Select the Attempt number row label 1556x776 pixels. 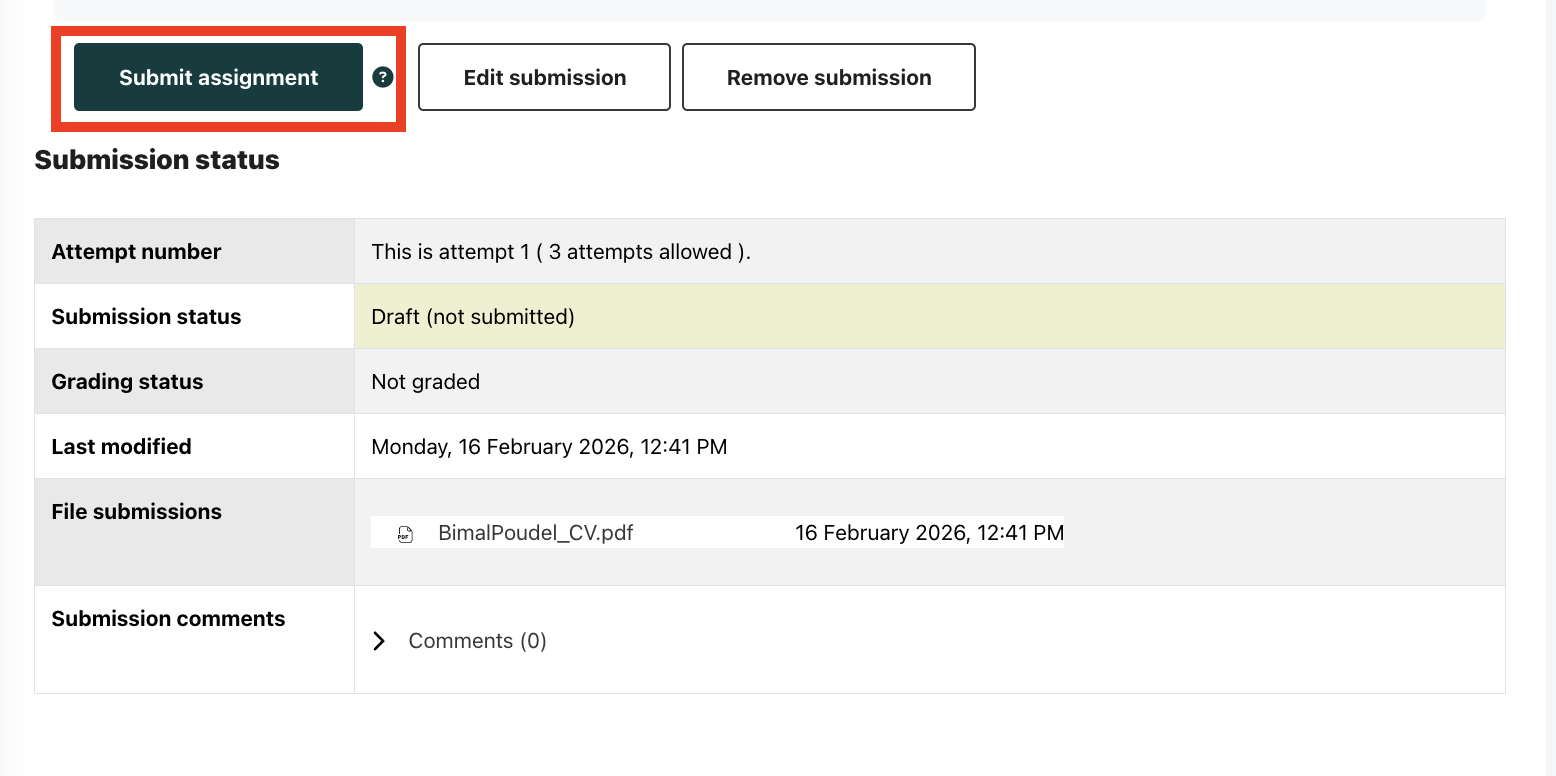point(136,252)
